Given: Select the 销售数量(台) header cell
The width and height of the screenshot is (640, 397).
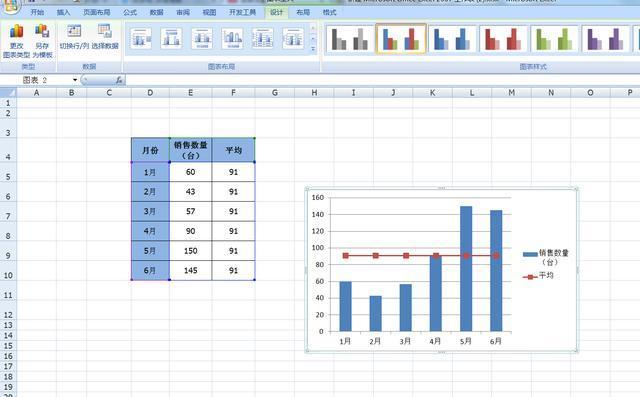Looking at the screenshot, I should tap(191, 150).
